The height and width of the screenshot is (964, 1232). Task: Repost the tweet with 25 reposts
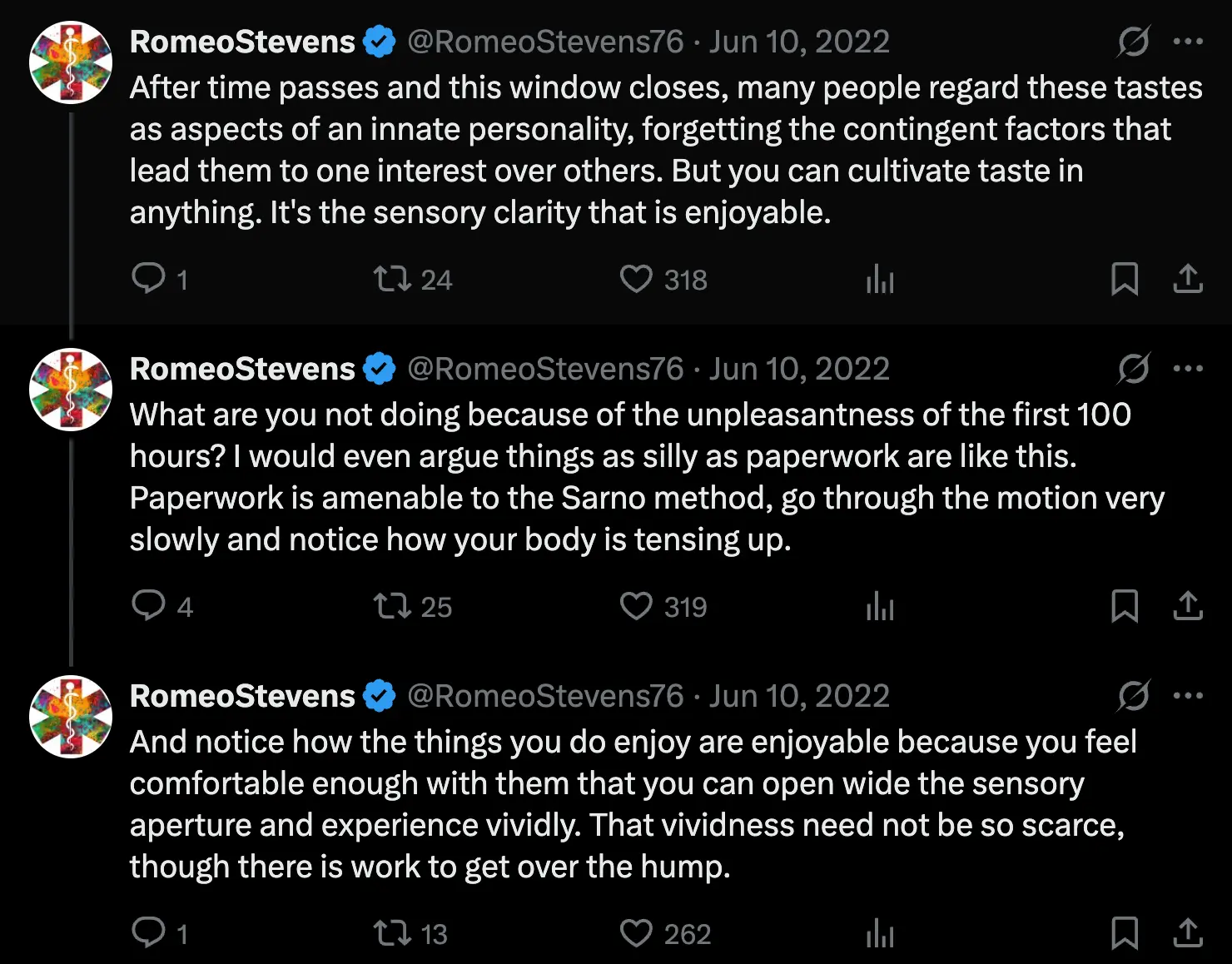[x=392, y=606]
